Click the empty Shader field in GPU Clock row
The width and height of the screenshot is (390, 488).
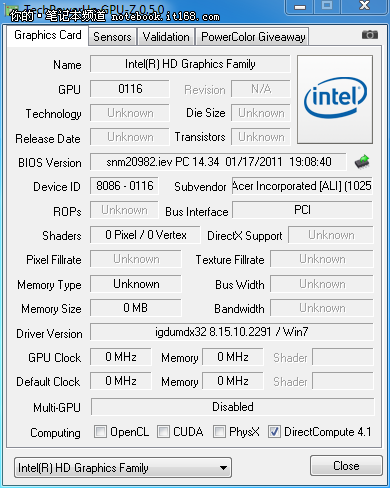[343, 357]
